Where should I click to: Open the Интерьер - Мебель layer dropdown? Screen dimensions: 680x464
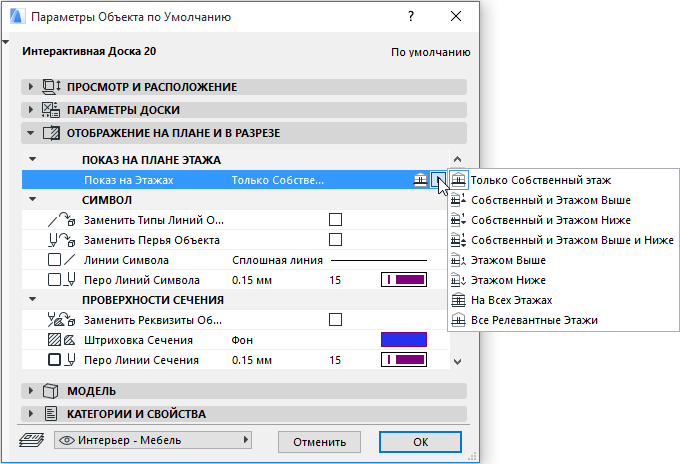[x=153, y=440]
